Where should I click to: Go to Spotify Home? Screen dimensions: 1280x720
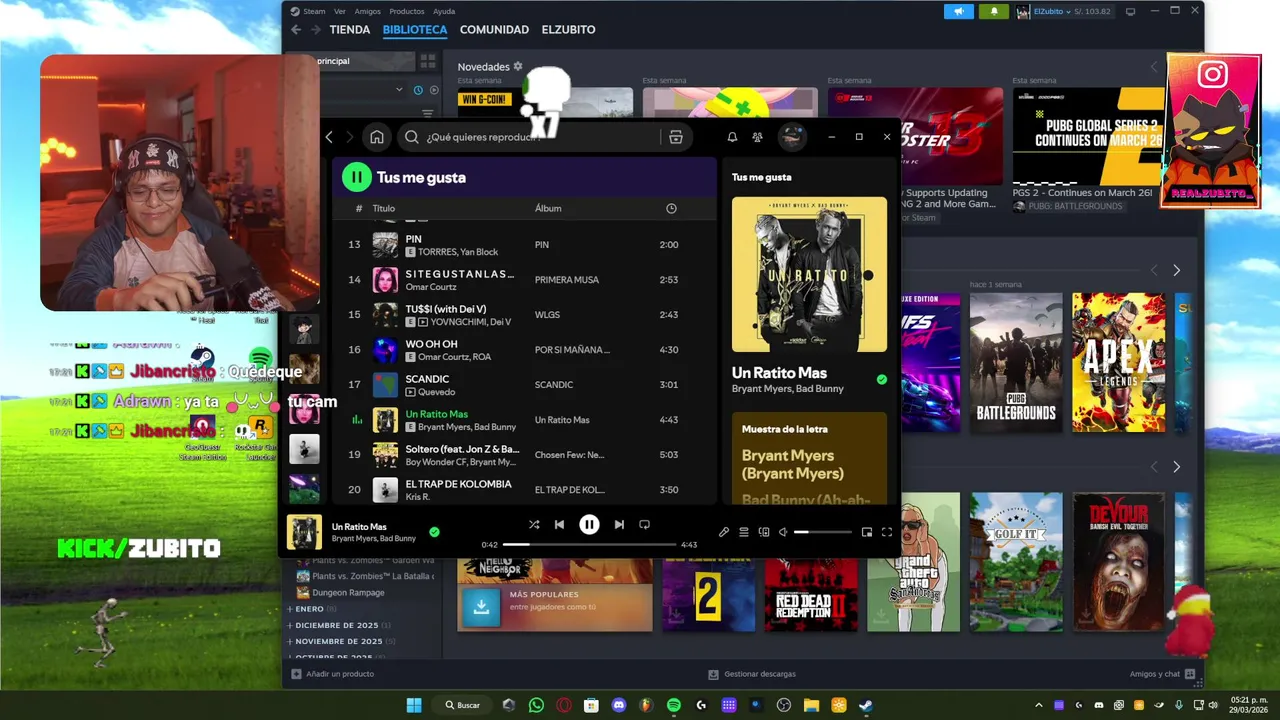(377, 137)
